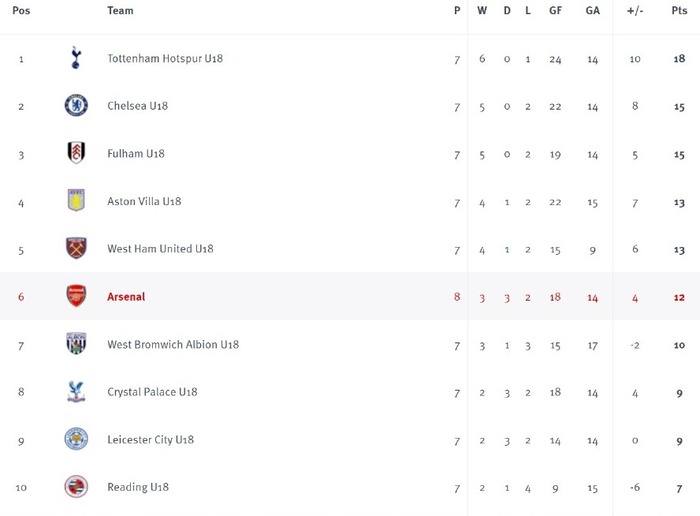The width and height of the screenshot is (700, 516).
Task: Click the +/- goal difference header
Action: point(635,10)
